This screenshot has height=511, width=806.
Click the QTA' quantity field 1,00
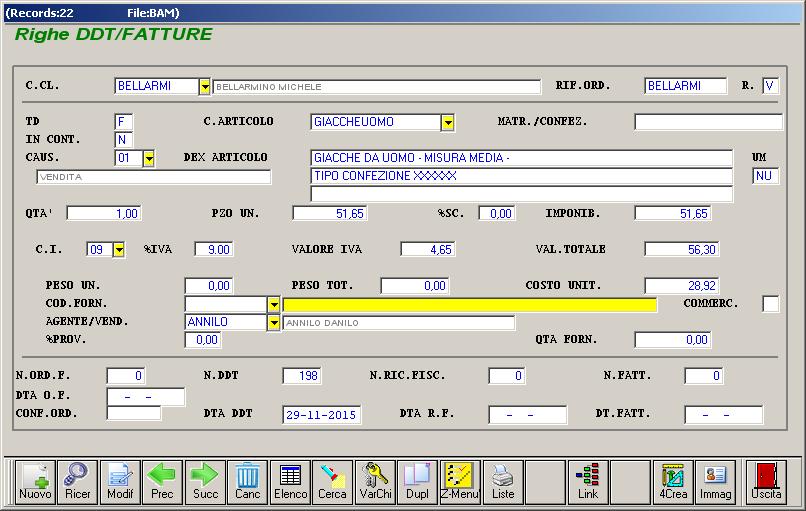pos(104,213)
